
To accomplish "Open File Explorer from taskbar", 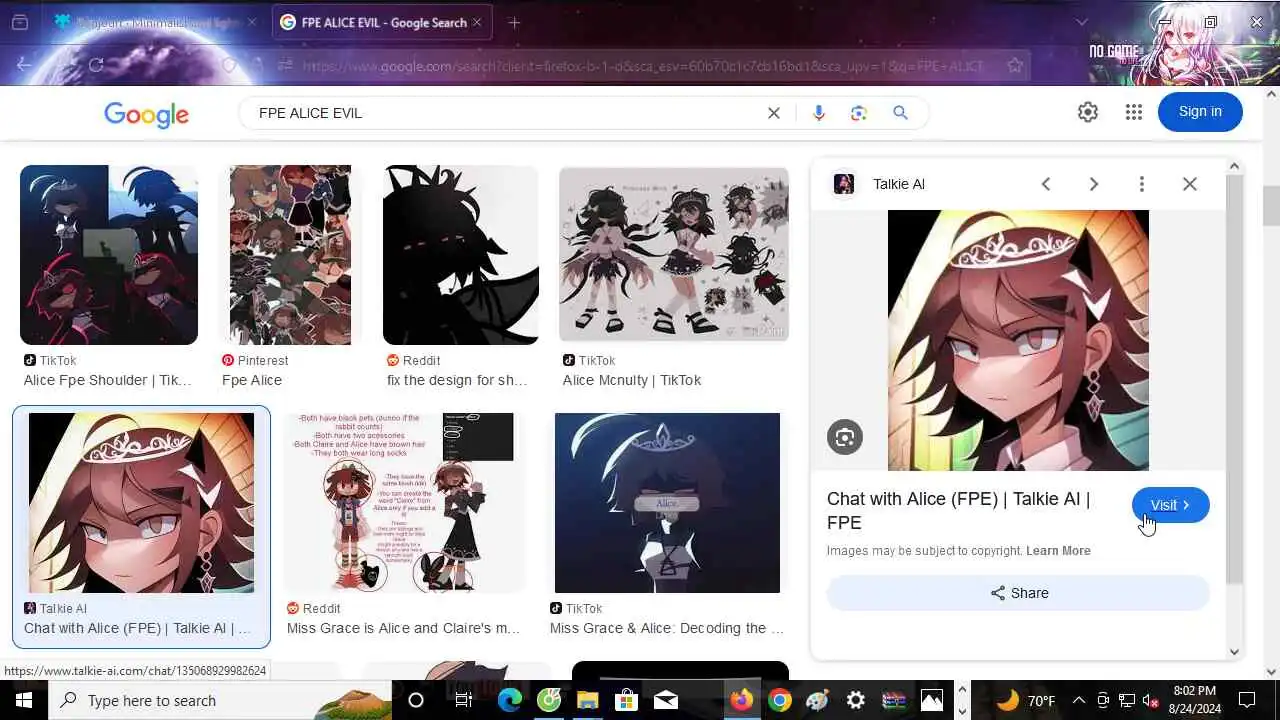I will [x=587, y=700].
